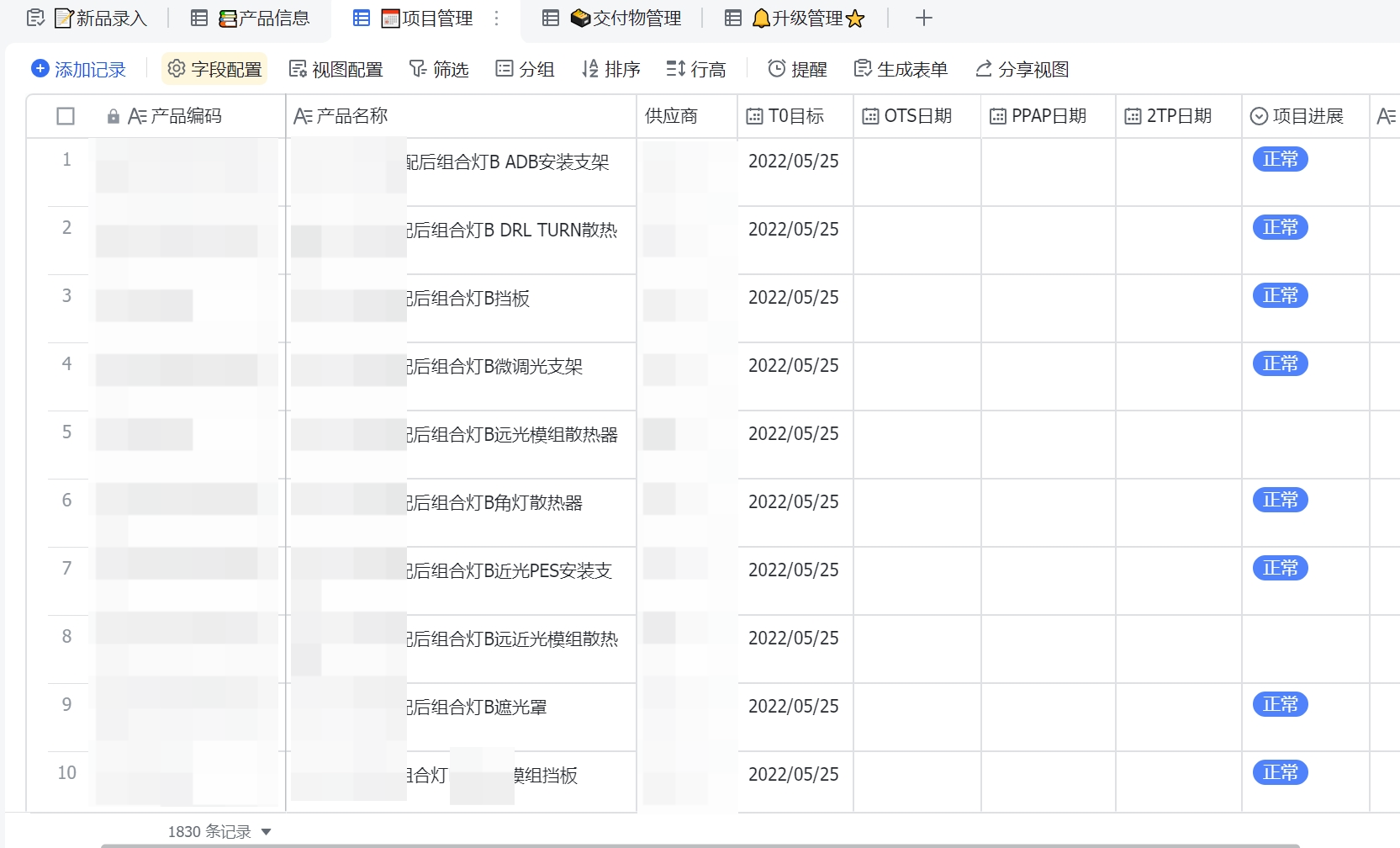
Task: Click 生成表单 to generate form
Action: tap(901, 69)
